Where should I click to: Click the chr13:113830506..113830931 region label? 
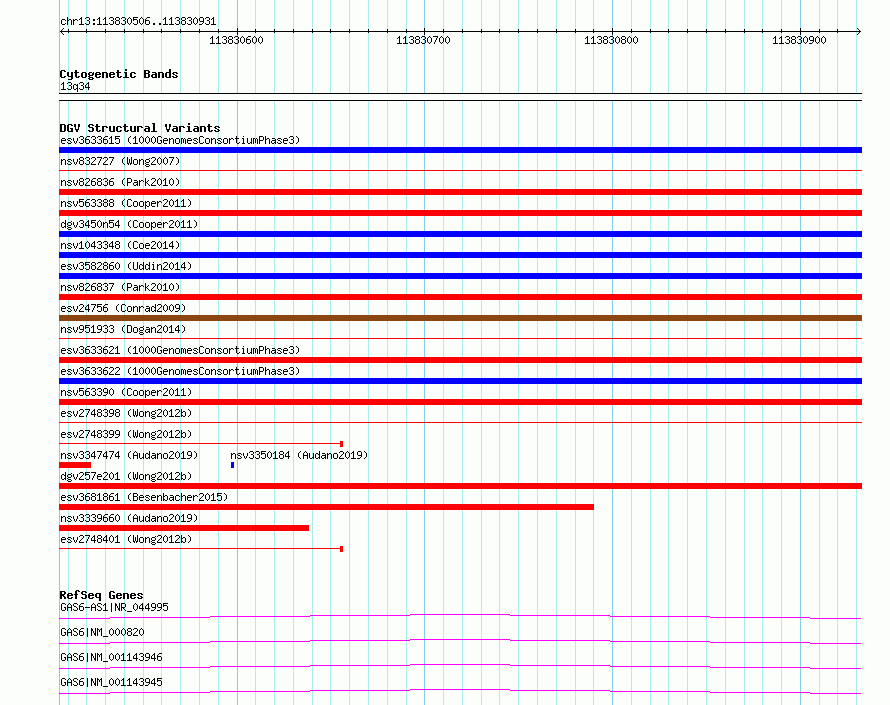click(138, 21)
